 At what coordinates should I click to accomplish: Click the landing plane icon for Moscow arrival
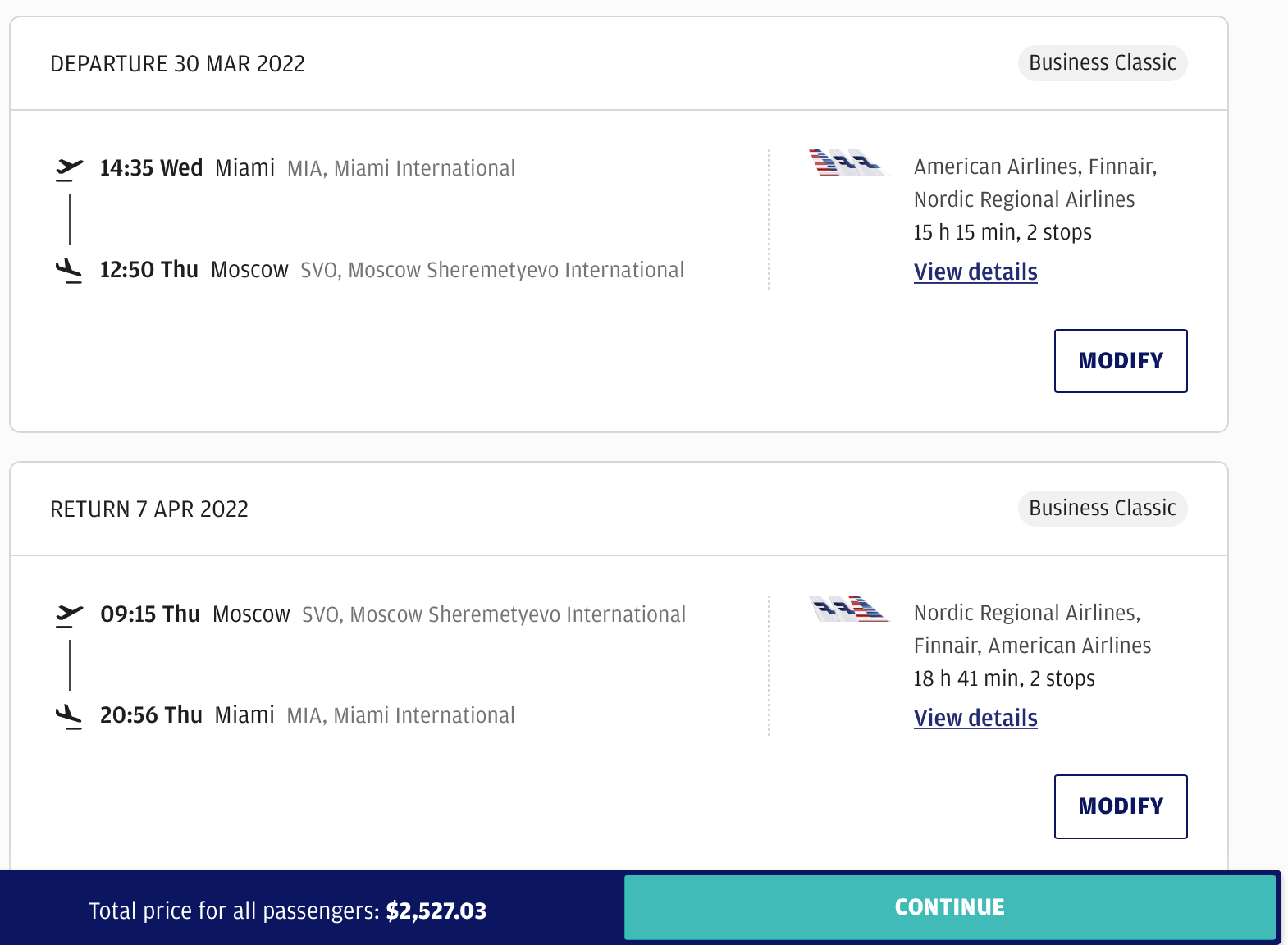pos(69,270)
